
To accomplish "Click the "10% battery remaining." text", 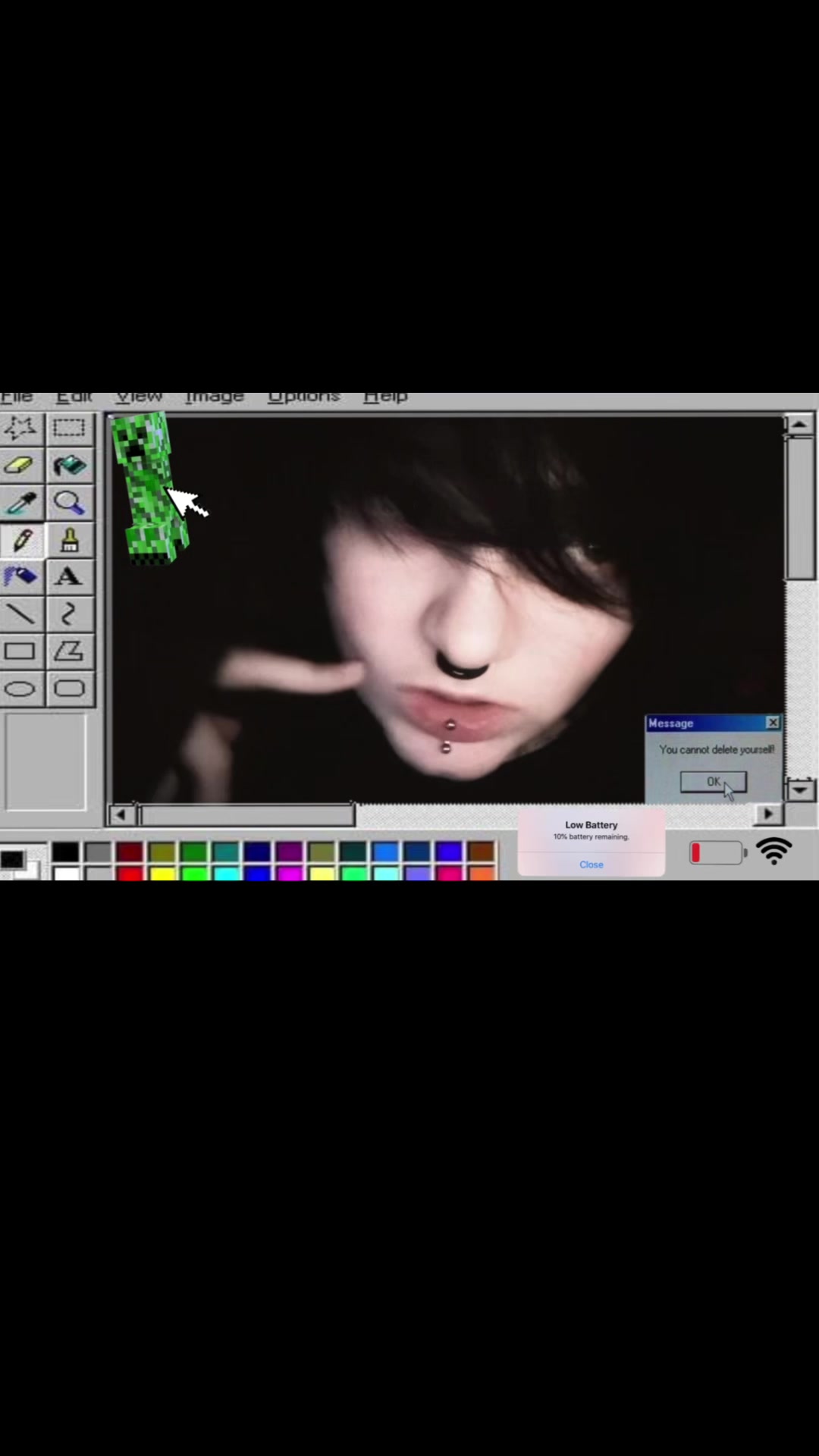I will coord(591,837).
